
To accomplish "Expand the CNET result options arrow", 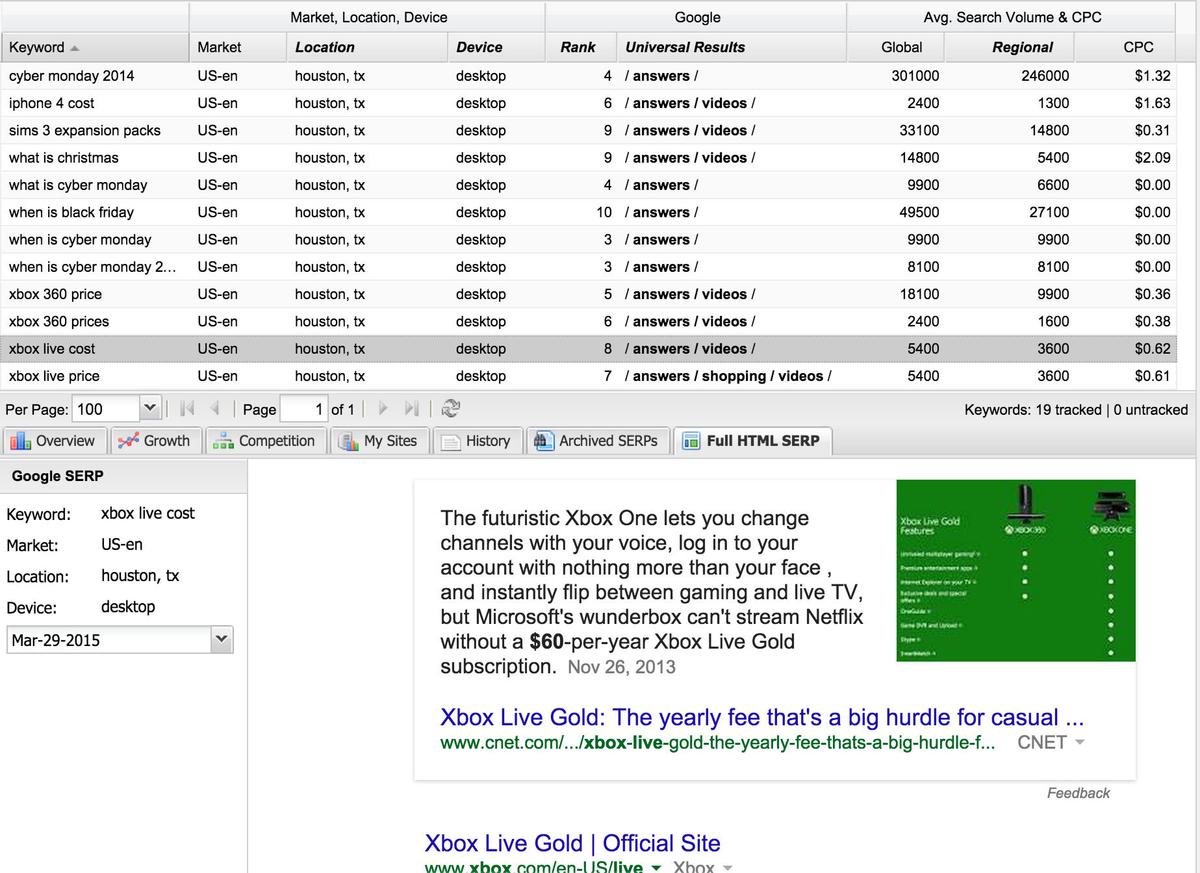I will [1079, 743].
